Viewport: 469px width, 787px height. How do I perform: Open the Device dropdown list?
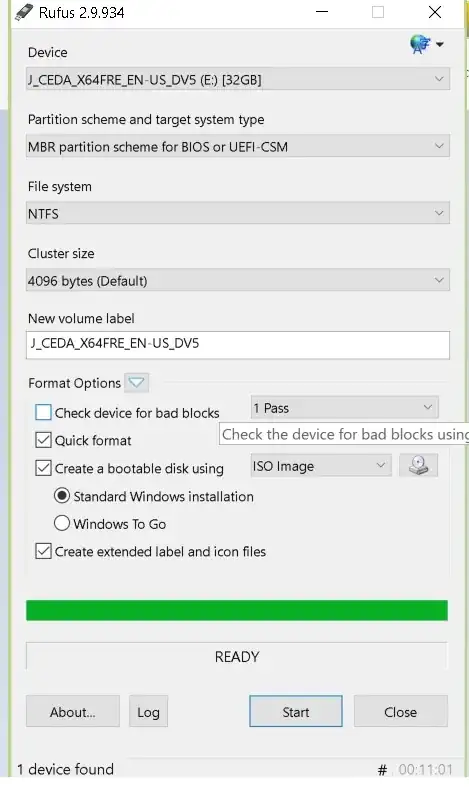tap(238, 79)
